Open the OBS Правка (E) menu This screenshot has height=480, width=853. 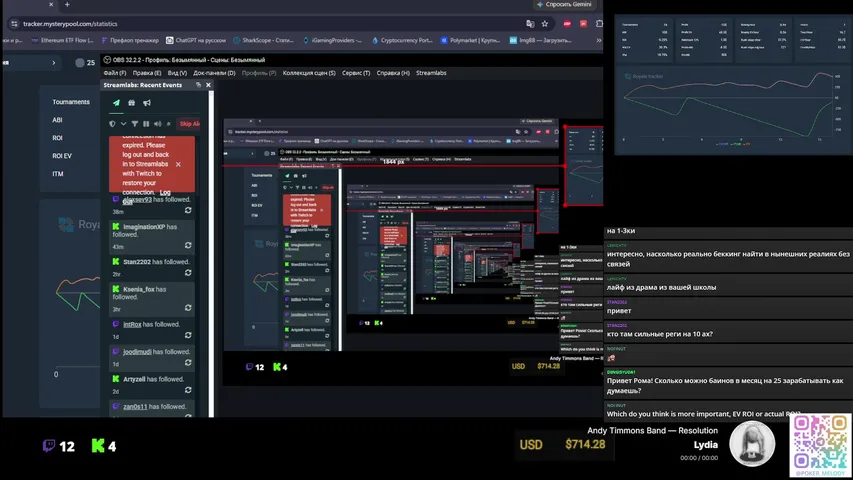coord(147,73)
